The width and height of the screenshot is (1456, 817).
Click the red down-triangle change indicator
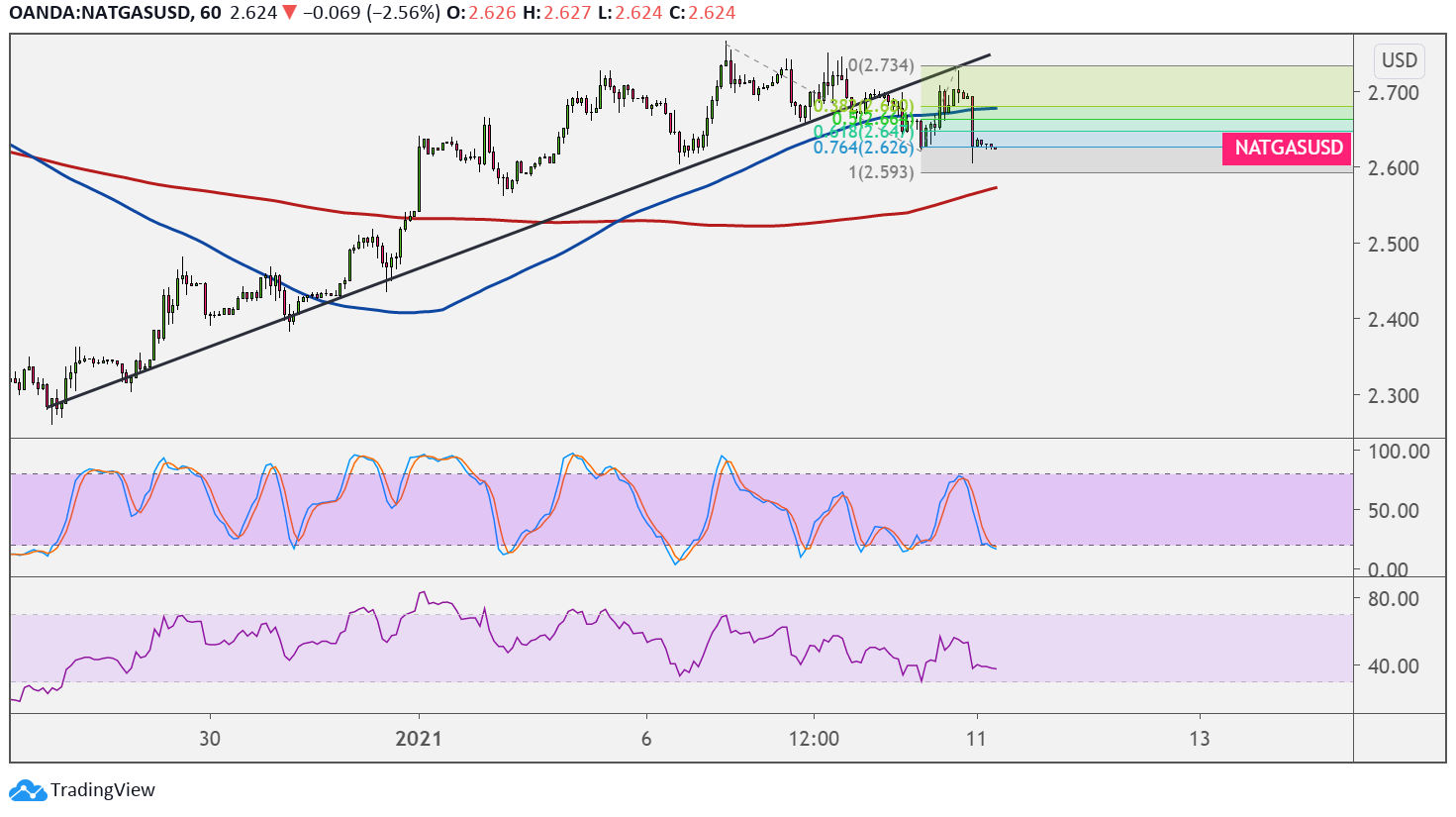[289, 14]
